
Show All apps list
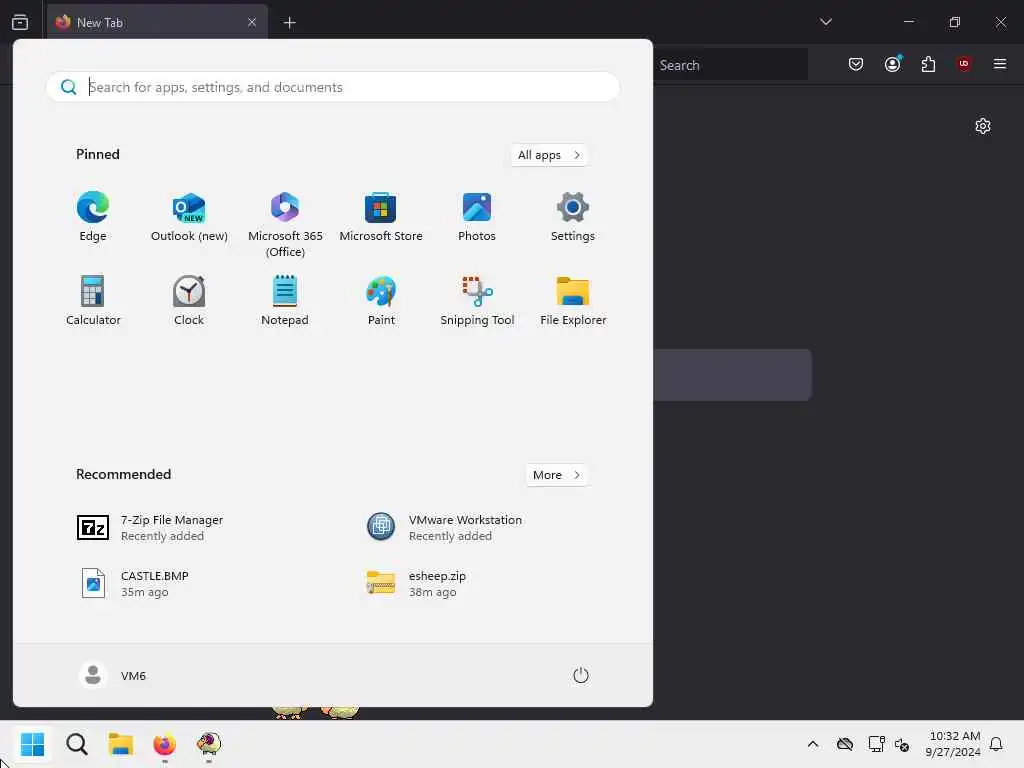tap(549, 155)
